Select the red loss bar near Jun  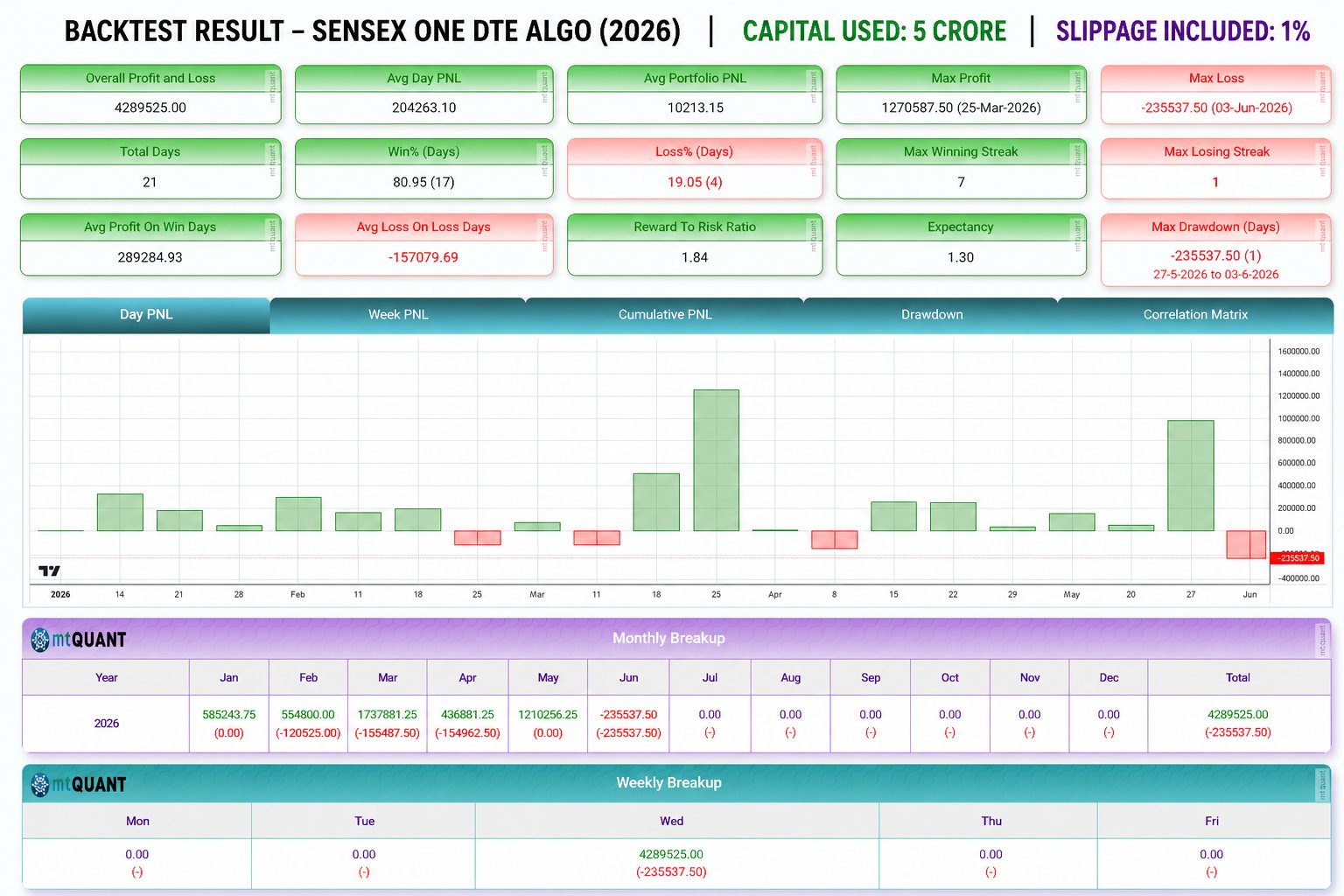(x=1246, y=544)
